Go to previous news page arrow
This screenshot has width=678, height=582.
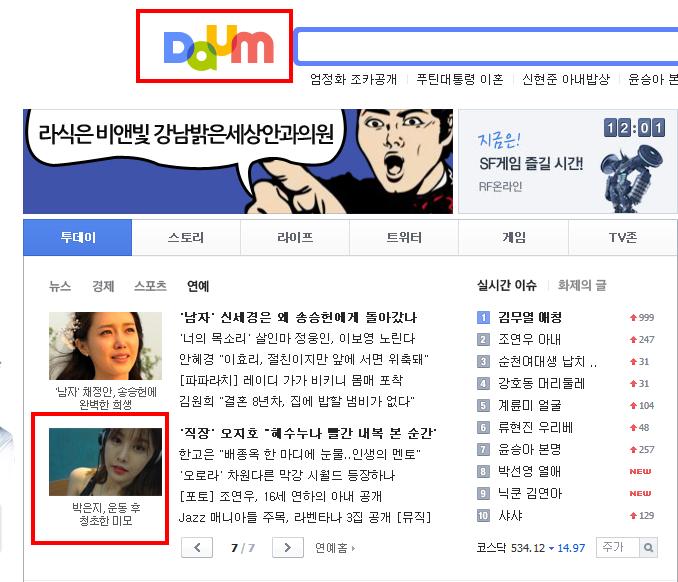197,547
